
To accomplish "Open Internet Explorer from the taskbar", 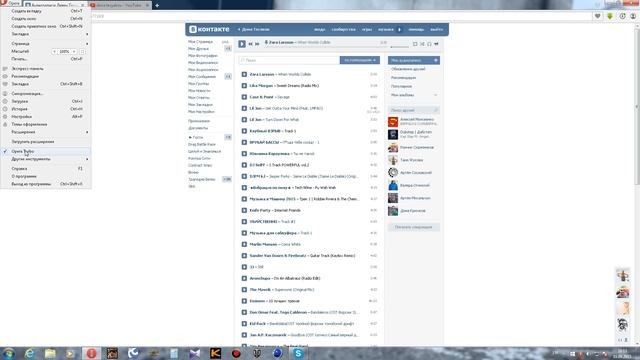I will coord(29,353).
